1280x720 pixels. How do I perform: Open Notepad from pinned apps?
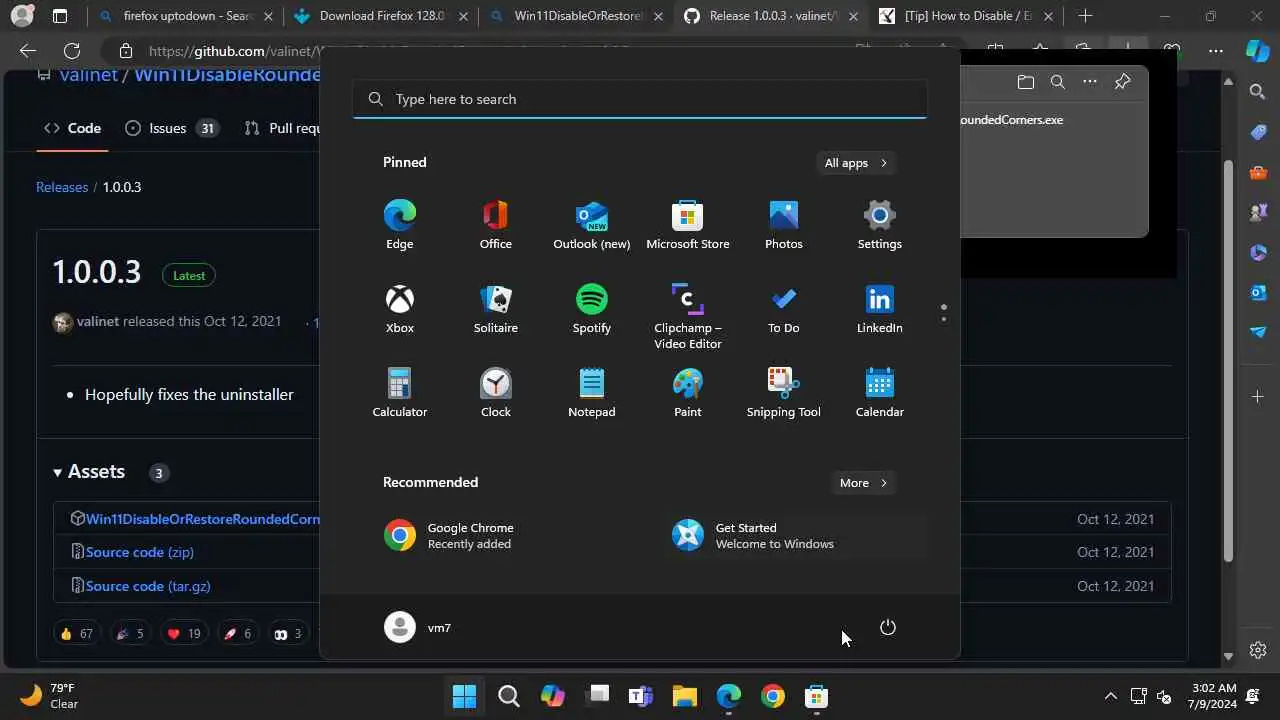pyautogui.click(x=591, y=393)
